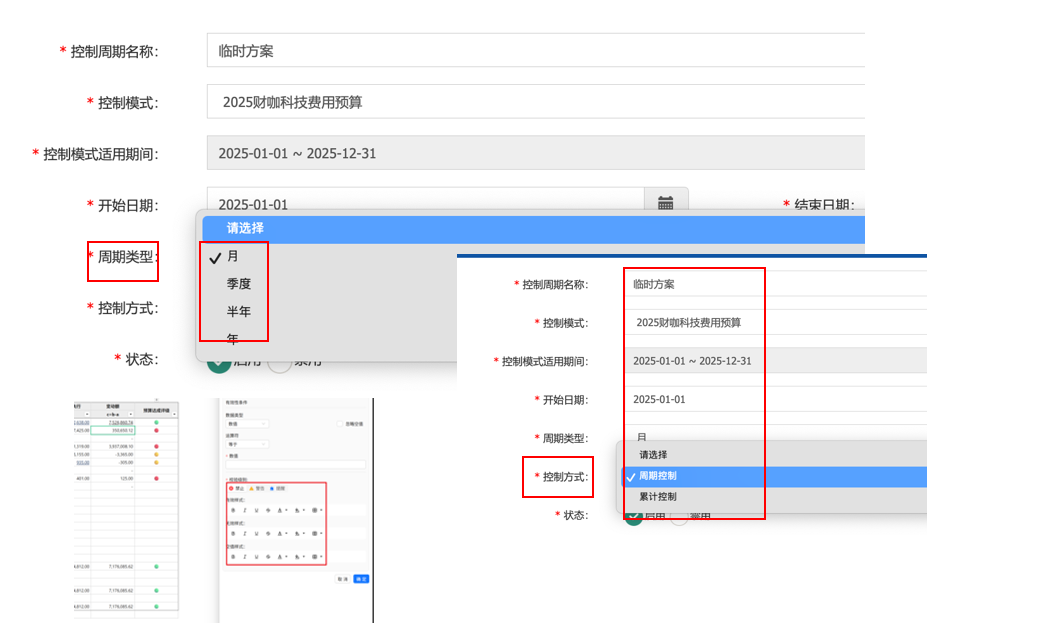Open fill color in third style row
This screenshot has width=1041, height=629.
pyautogui.click(x=299, y=557)
